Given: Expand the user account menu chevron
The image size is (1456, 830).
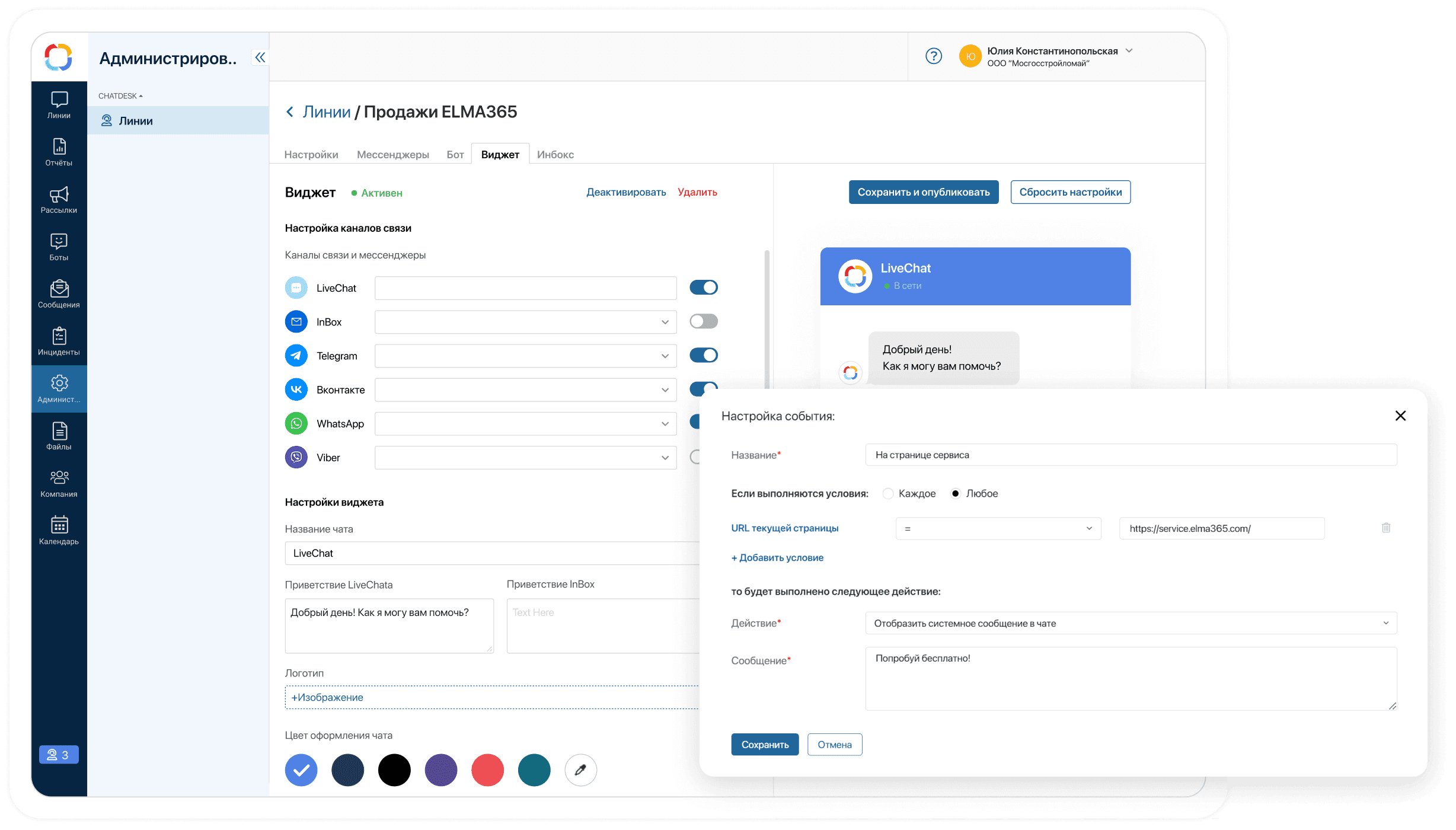Looking at the screenshot, I should point(1129,51).
